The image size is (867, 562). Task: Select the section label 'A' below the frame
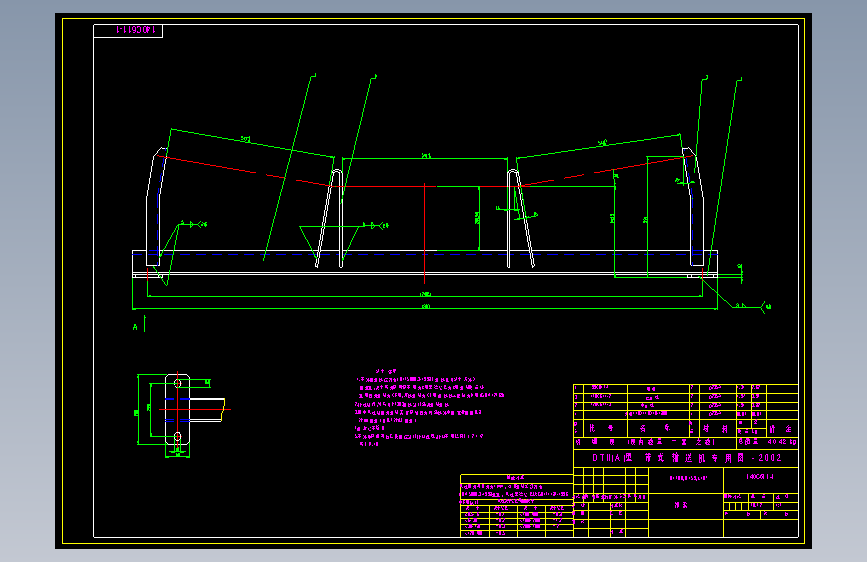135,327
